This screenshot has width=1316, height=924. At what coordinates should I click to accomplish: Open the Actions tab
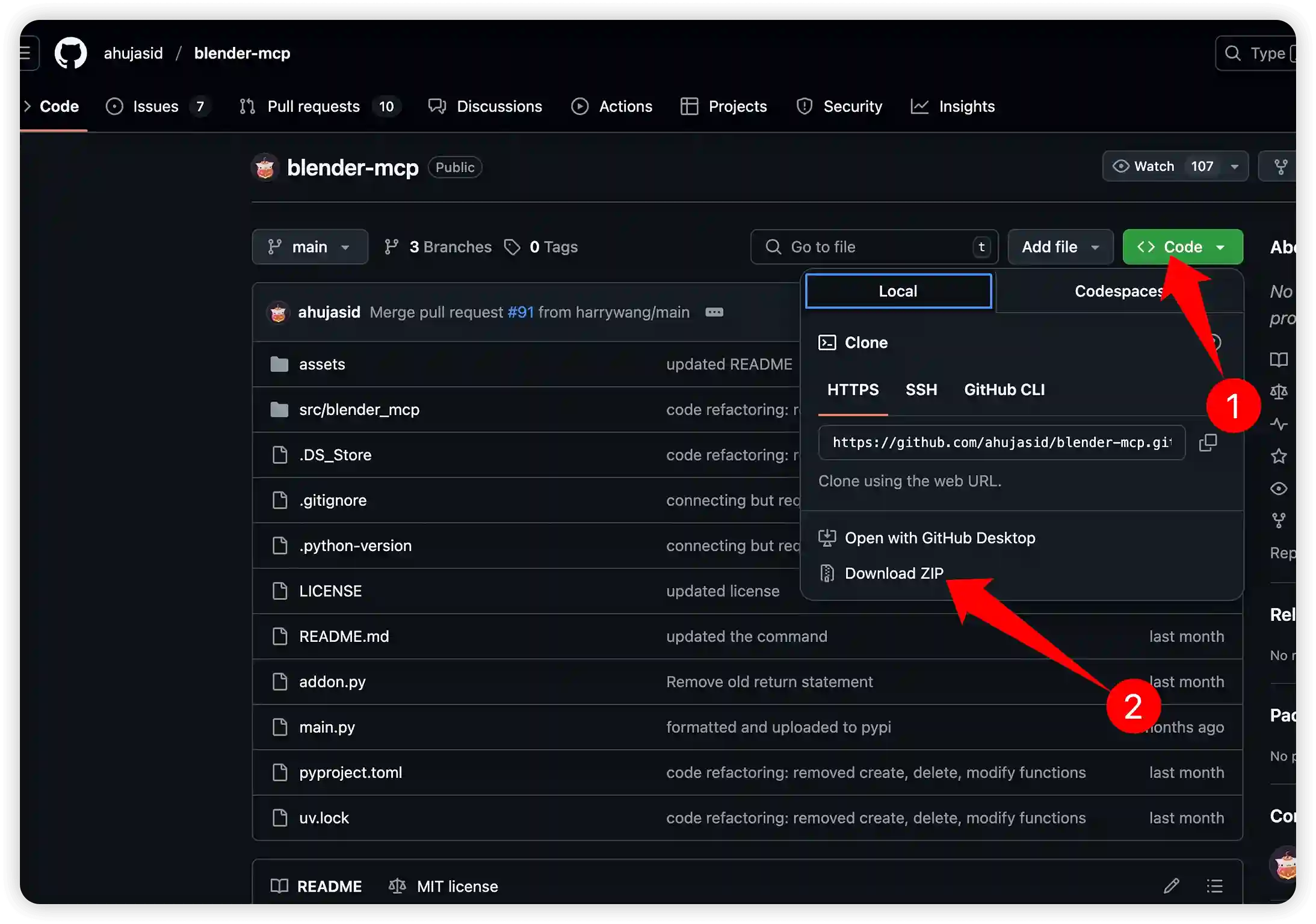point(611,106)
